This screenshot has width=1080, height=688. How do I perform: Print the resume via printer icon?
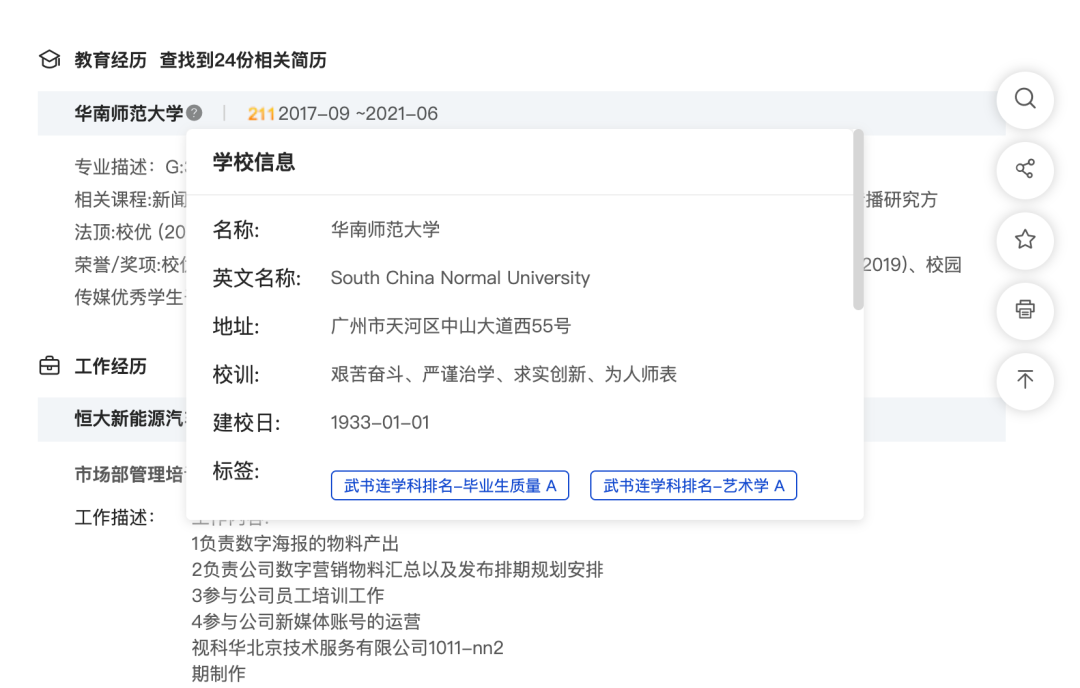1025,309
